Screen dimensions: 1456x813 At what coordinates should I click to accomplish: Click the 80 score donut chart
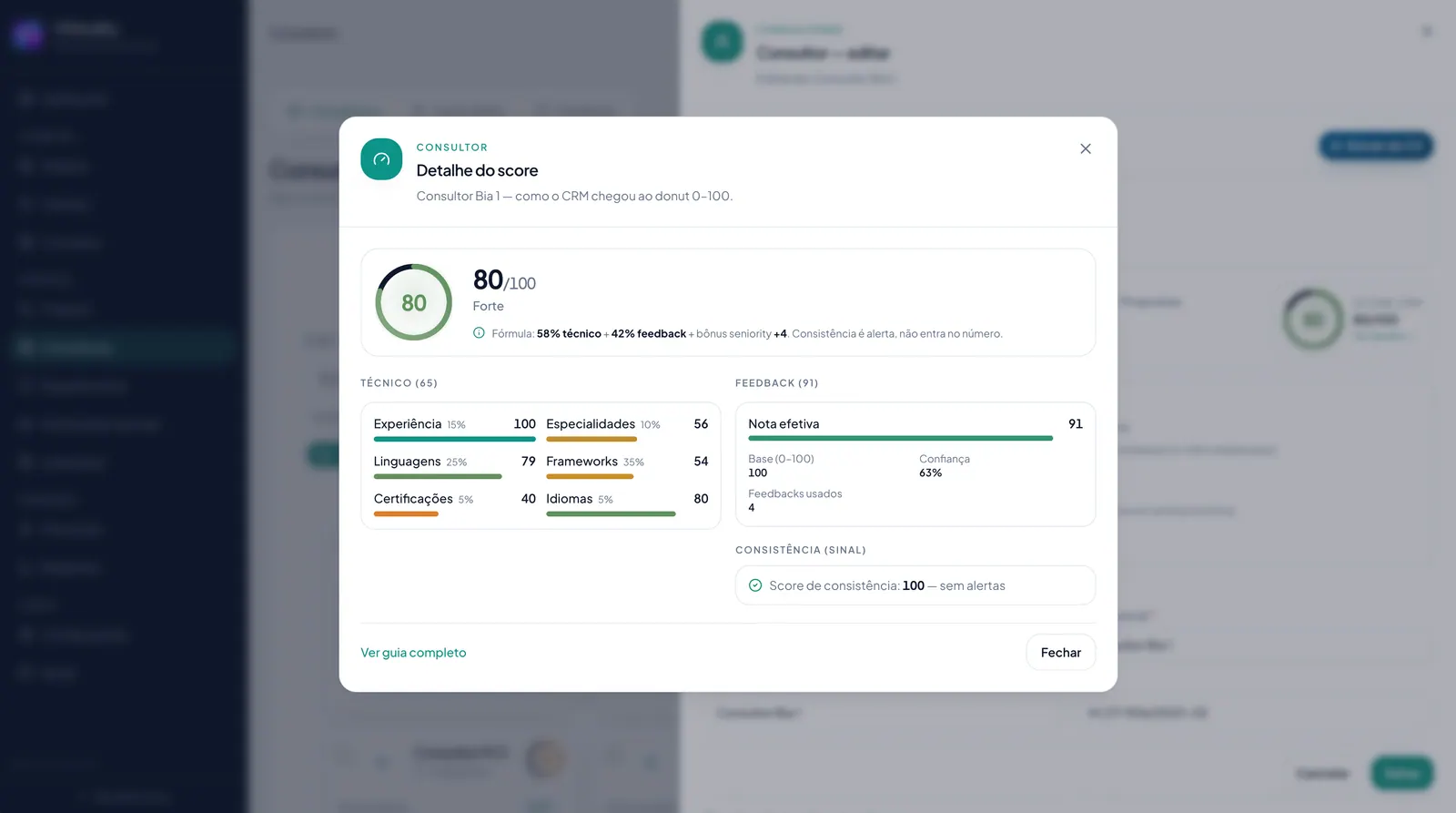click(414, 302)
